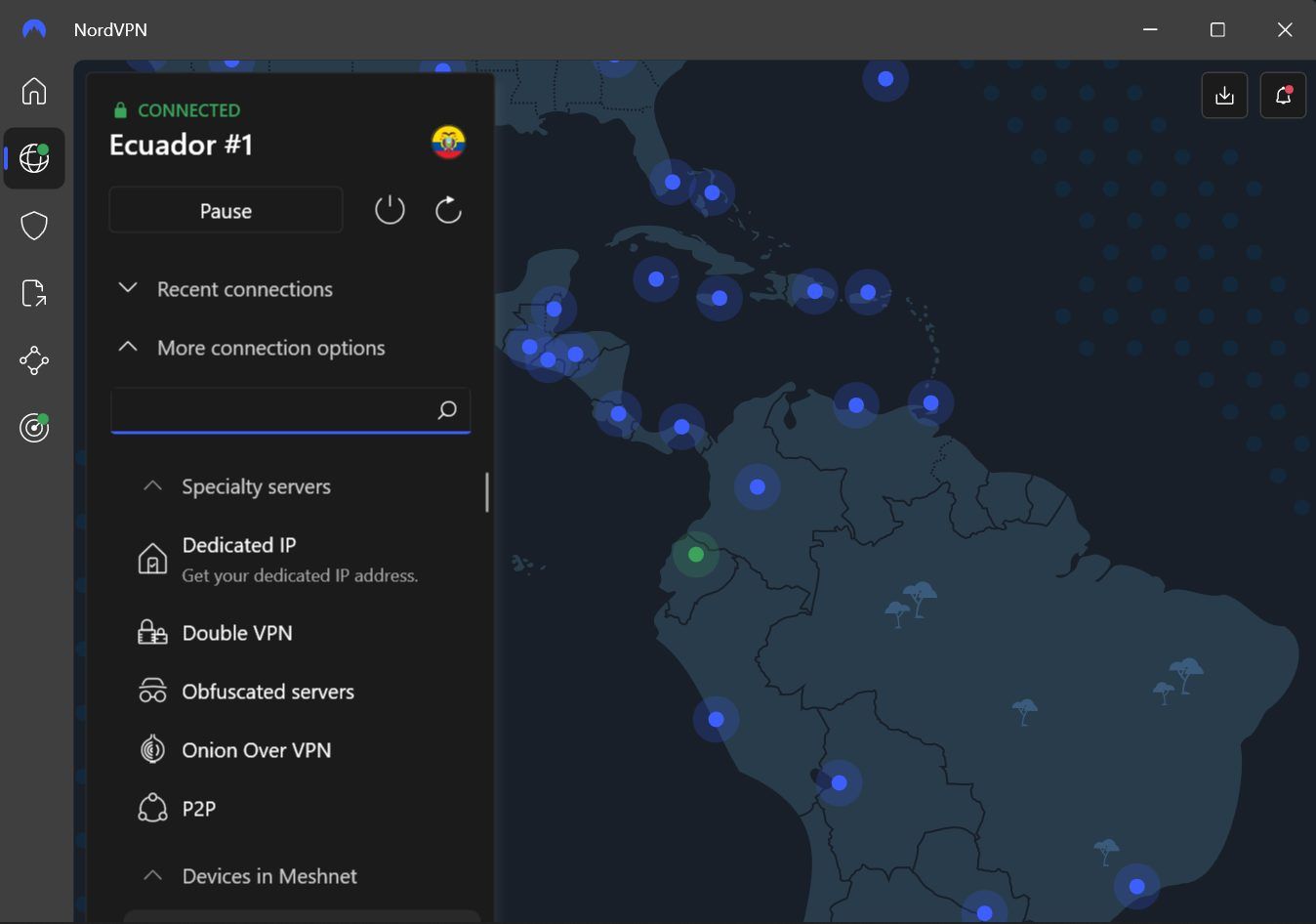Image resolution: width=1316 pixels, height=924 pixels.
Task: Click the Dedicated IP house icon
Action: tap(152, 559)
